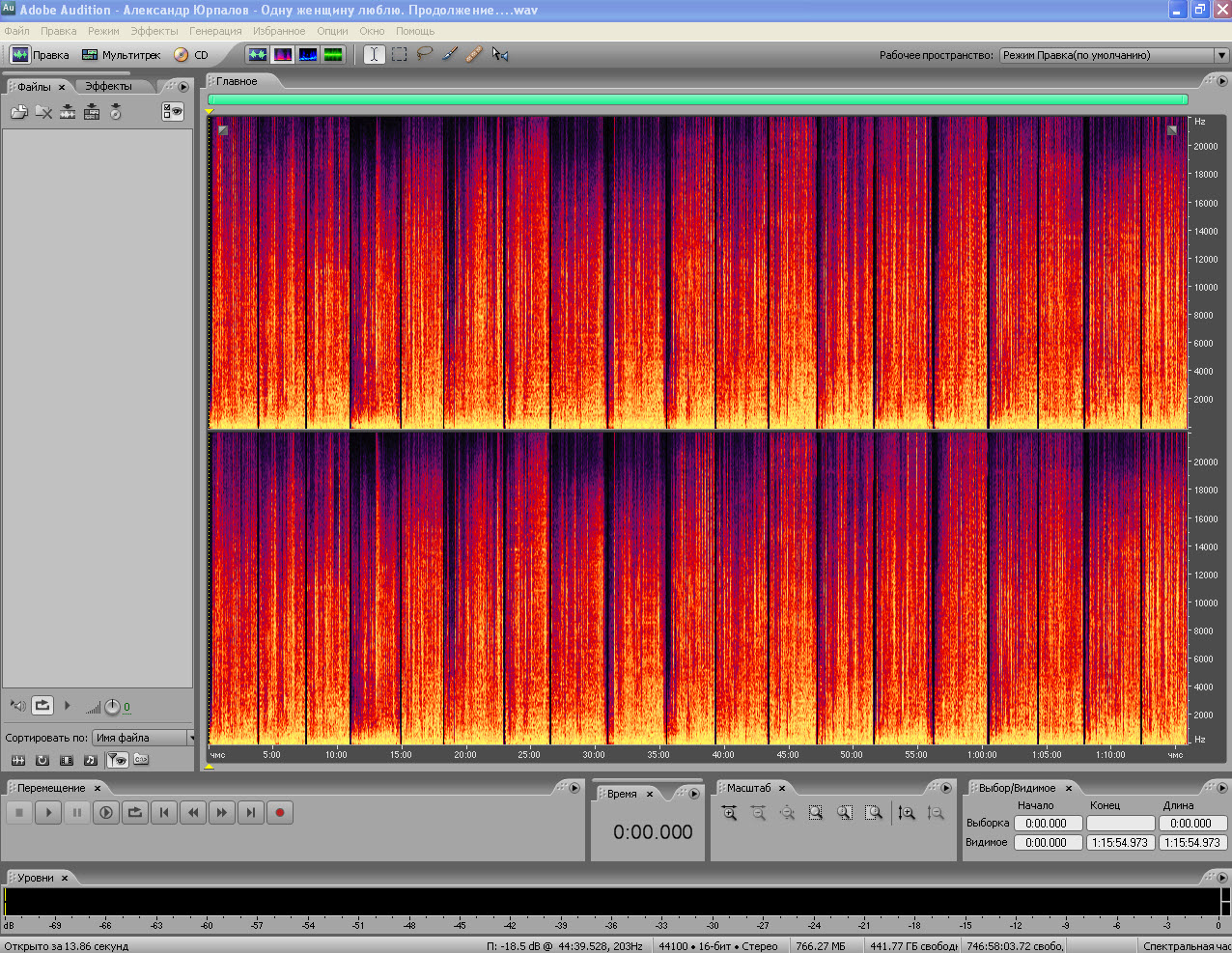The width and height of the screenshot is (1232, 953).
Task: Click the green horizontal zoom navigation bar
Action: (x=697, y=99)
